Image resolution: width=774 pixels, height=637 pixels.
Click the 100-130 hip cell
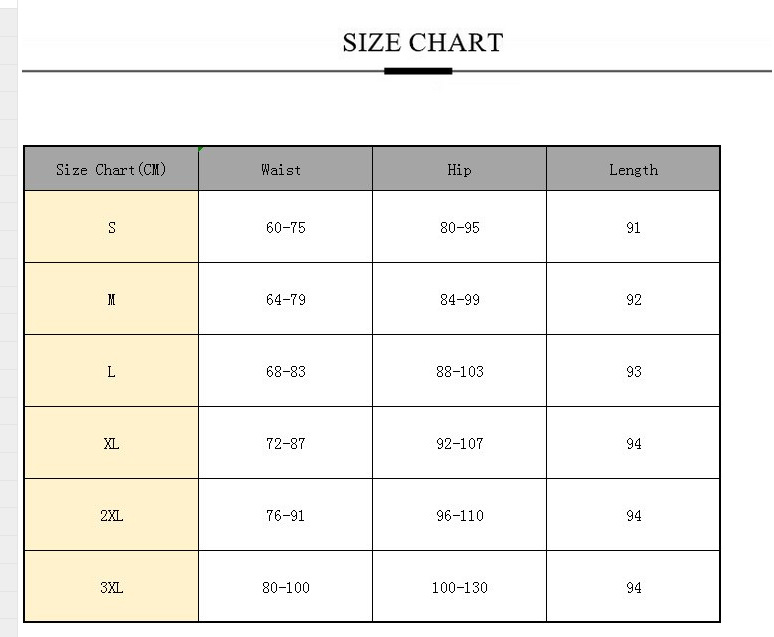[x=459, y=587]
